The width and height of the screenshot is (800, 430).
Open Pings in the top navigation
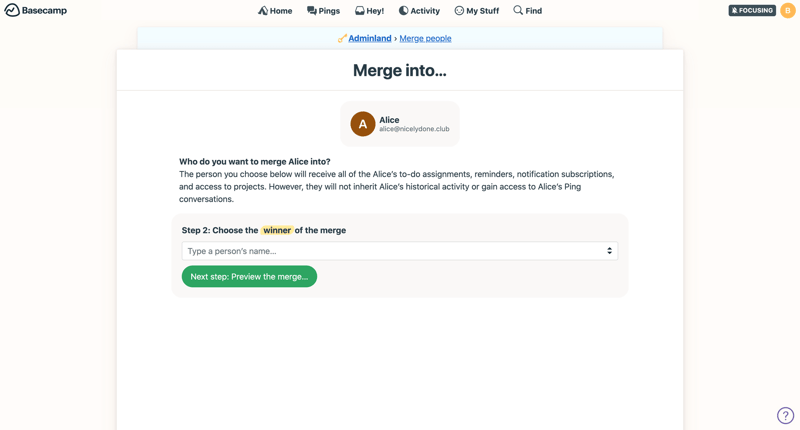323,11
